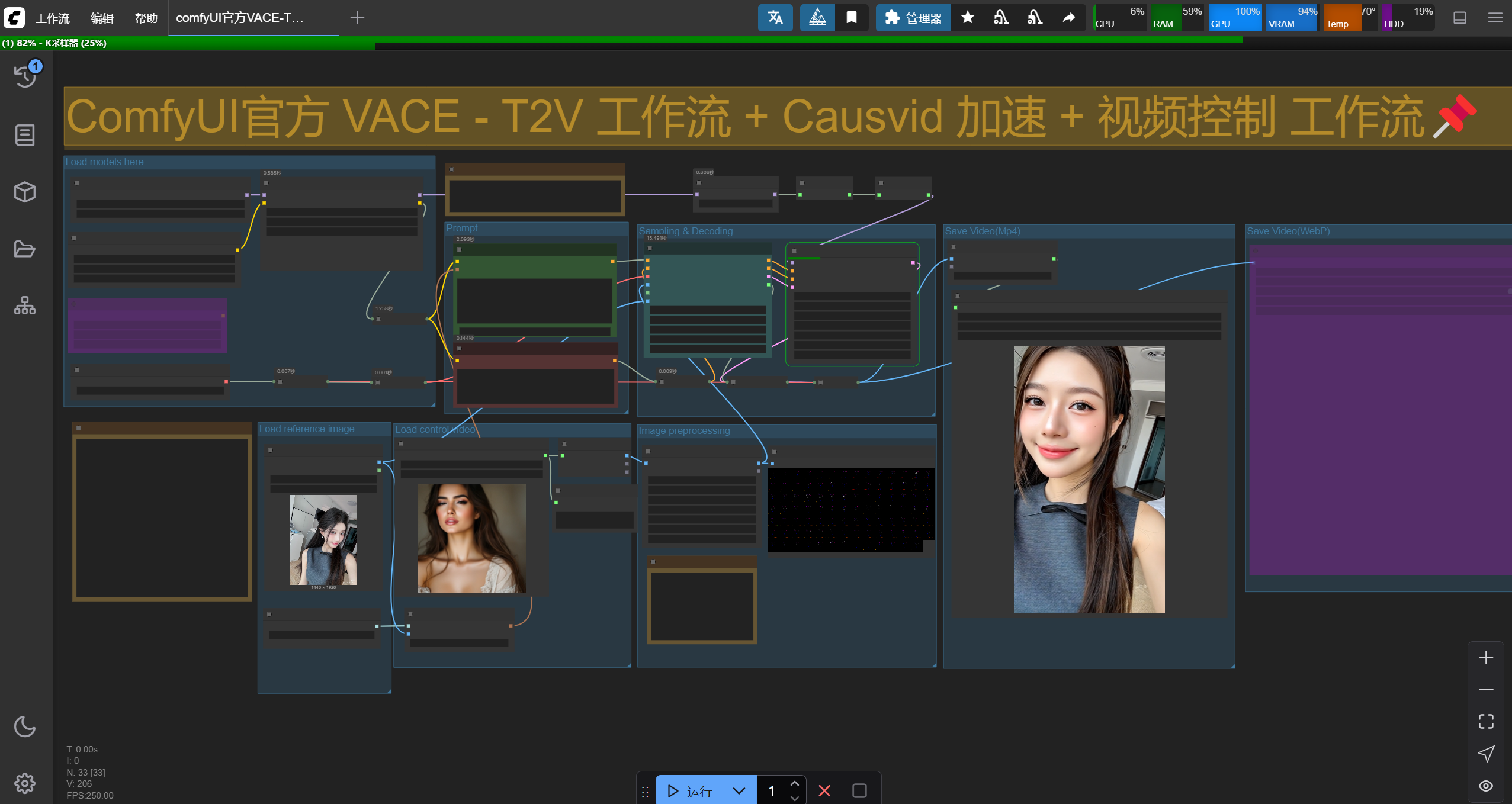Open the 帮助 menu
The width and height of the screenshot is (1512, 804).
pyautogui.click(x=146, y=18)
